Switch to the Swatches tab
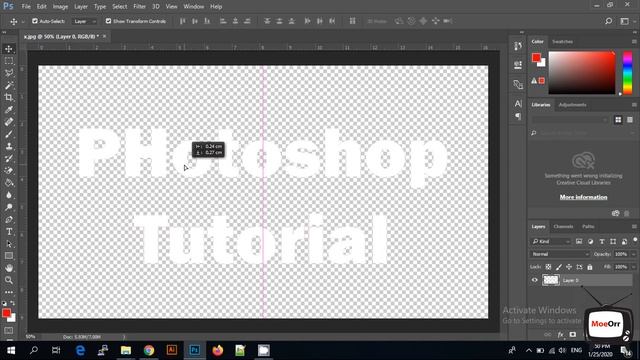 [x=562, y=42]
